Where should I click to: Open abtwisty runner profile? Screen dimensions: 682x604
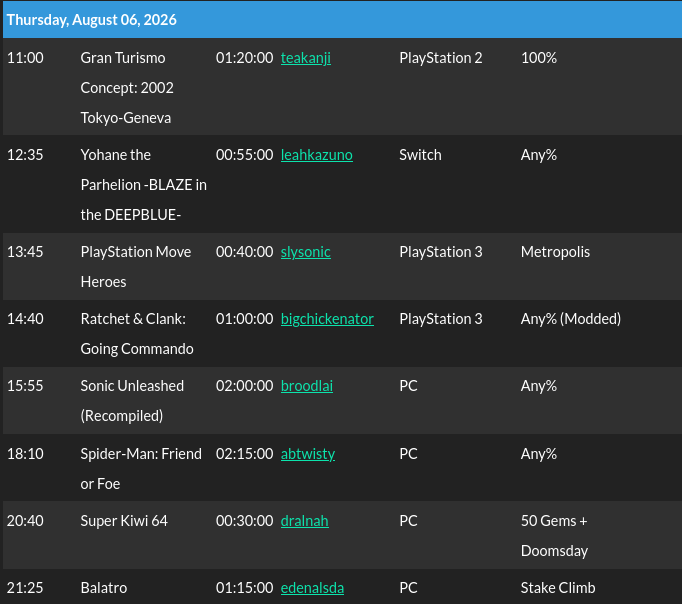(x=308, y=454)
